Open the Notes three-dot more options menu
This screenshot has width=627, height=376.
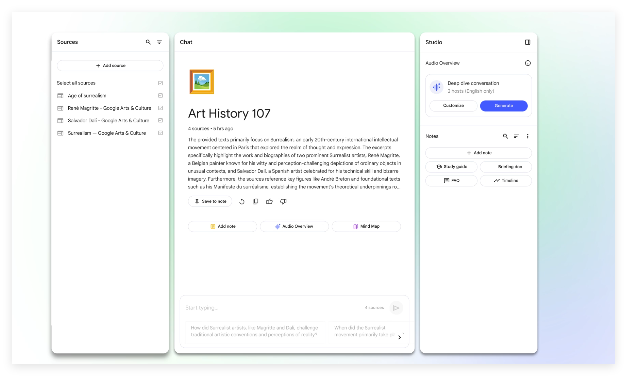(527, 136)
